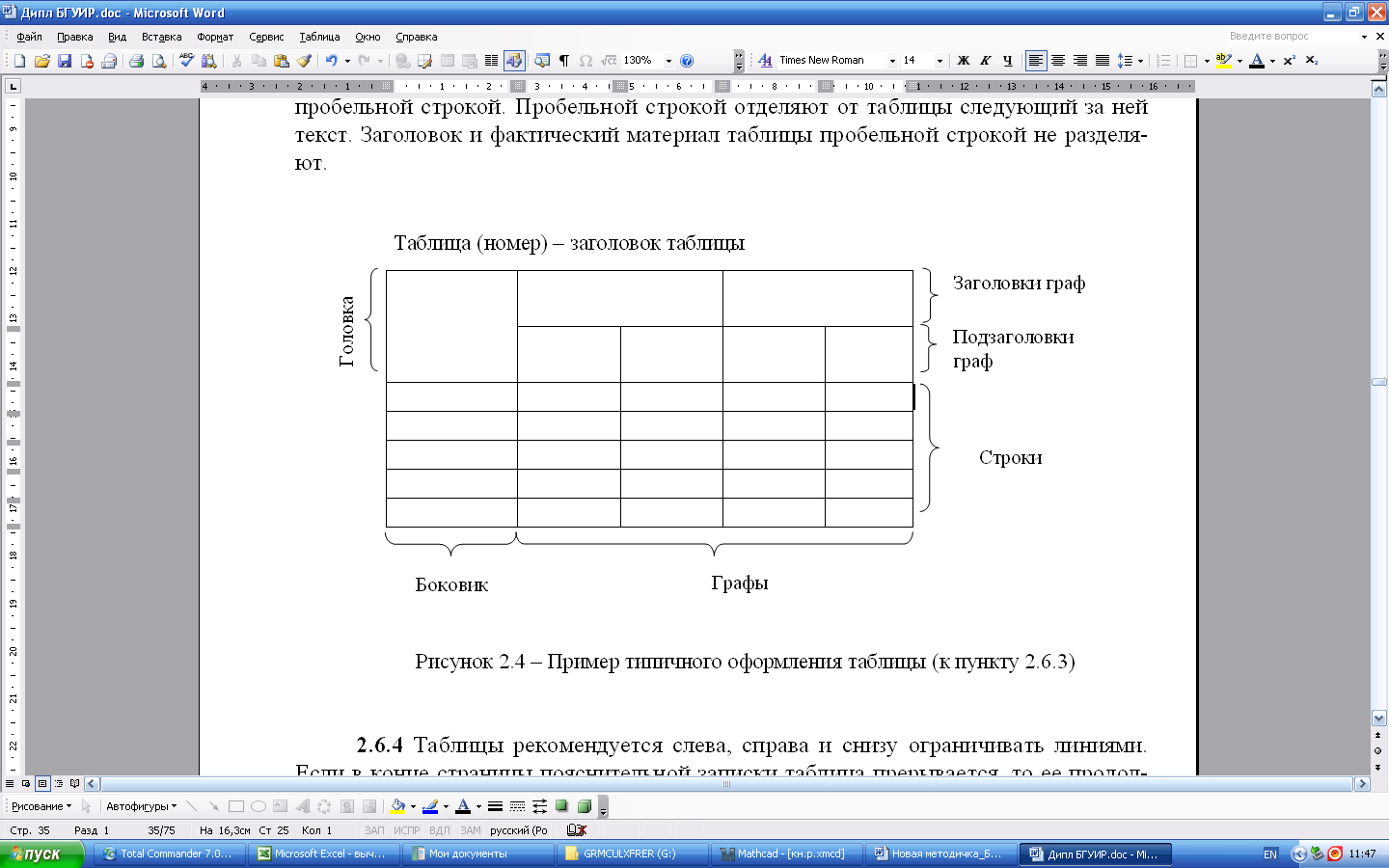The width and height of the screenshot is (1389, 868).
Task: Click the Paste clipboard icon
Action: (x=281, y=61)
